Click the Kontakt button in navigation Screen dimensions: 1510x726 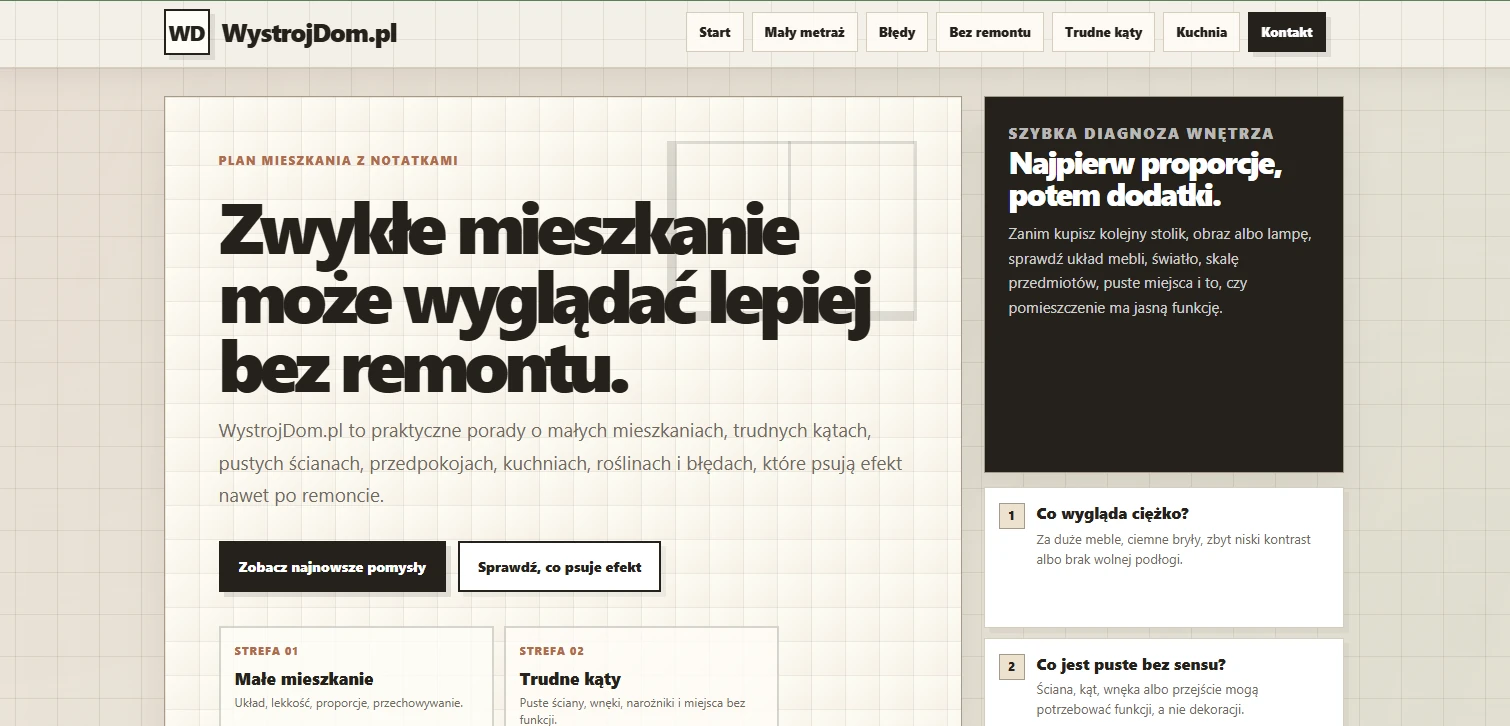click(x=1286, y=32)
